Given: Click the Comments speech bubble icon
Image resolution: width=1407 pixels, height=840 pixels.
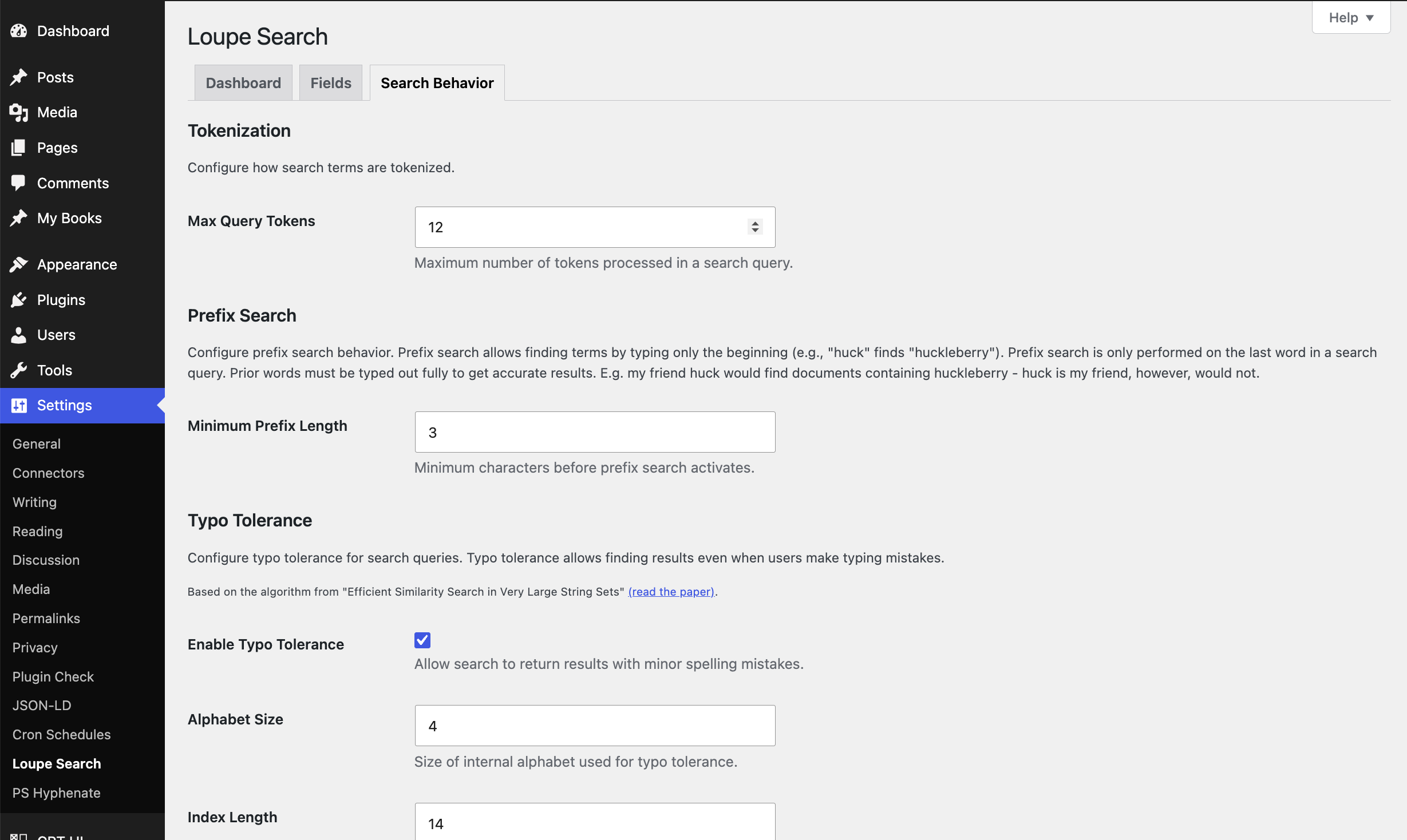Looking at the screenshot, I should pos(19,183).
